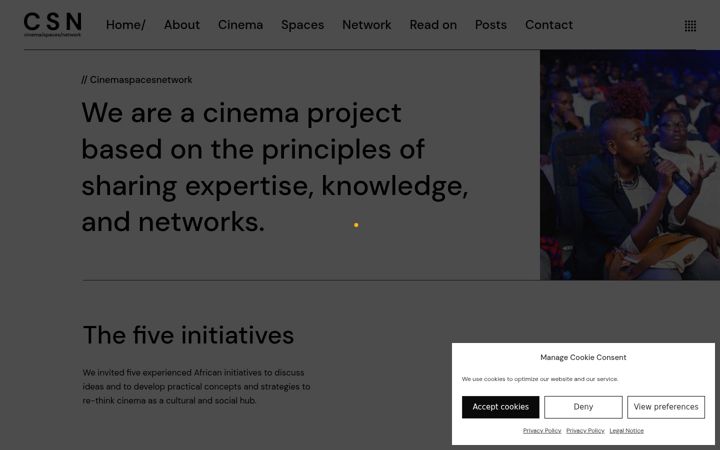Click the 'We are a cinema project' headline
This screenshot has width=720, height=450.
(275, 167)
